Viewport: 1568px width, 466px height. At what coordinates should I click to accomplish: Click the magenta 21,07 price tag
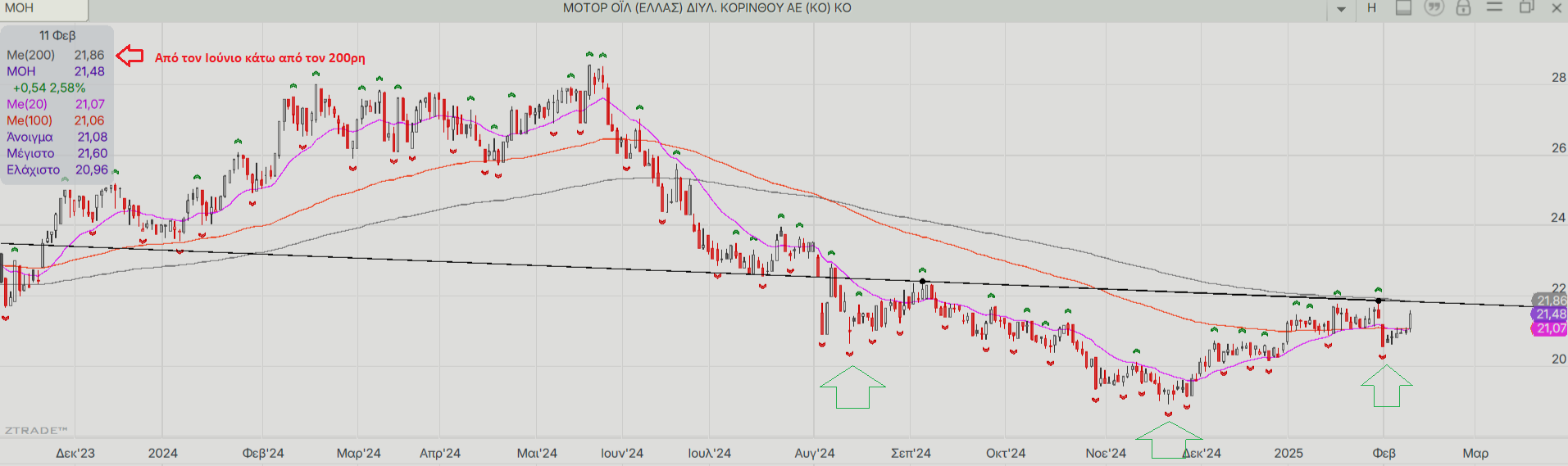pos(1550,328)
